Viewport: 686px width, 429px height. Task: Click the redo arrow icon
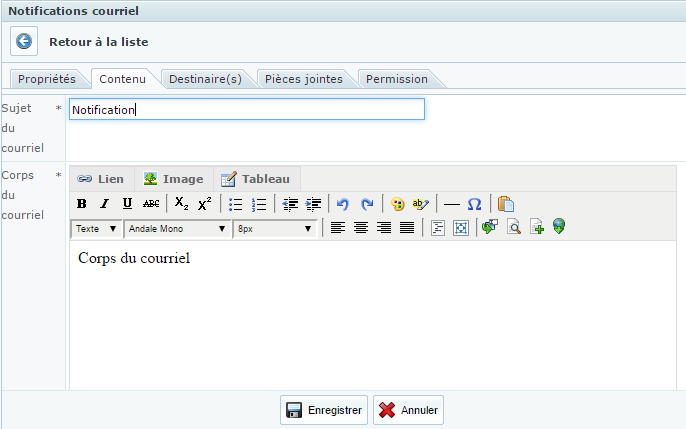click(367, 204)
